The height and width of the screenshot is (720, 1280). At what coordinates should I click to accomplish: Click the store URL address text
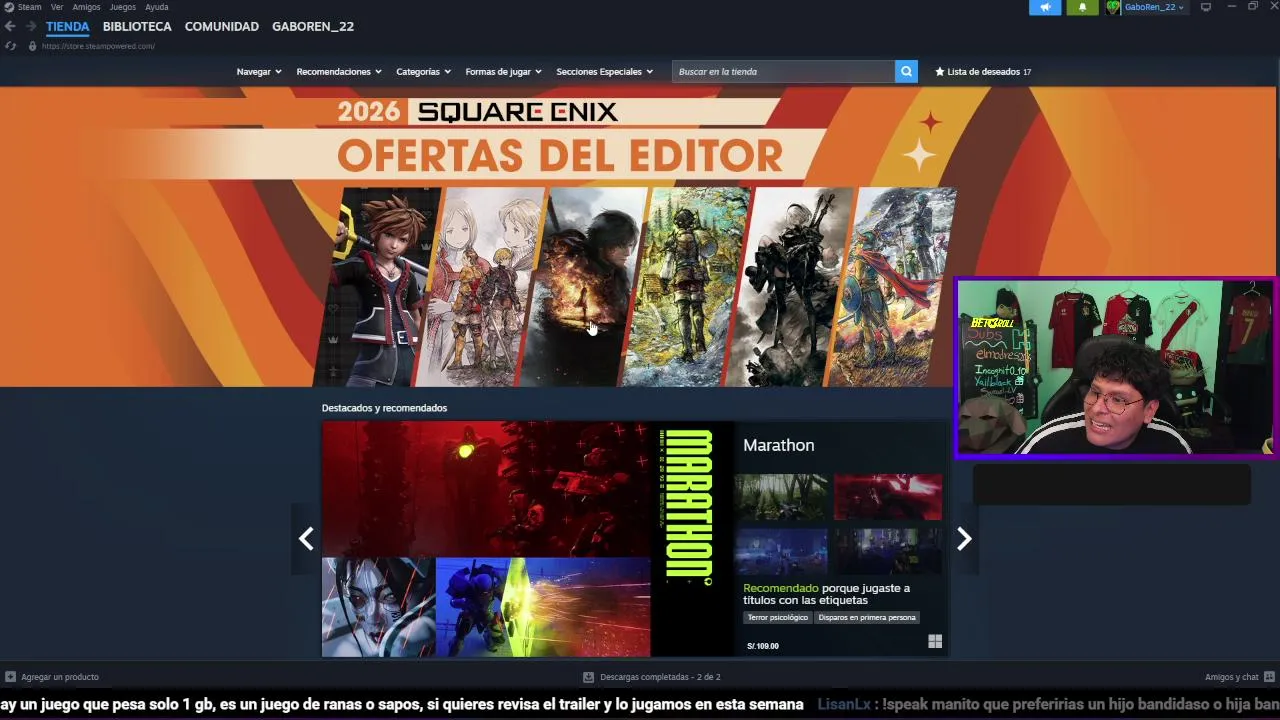(x=98, y=46)
